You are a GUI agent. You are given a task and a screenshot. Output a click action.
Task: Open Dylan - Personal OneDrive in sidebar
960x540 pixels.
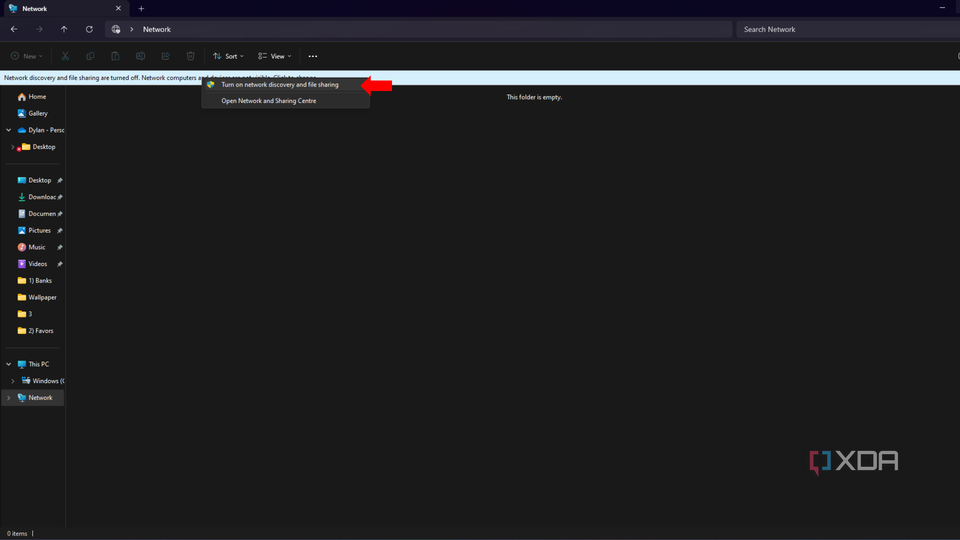(x=41, y=130)
